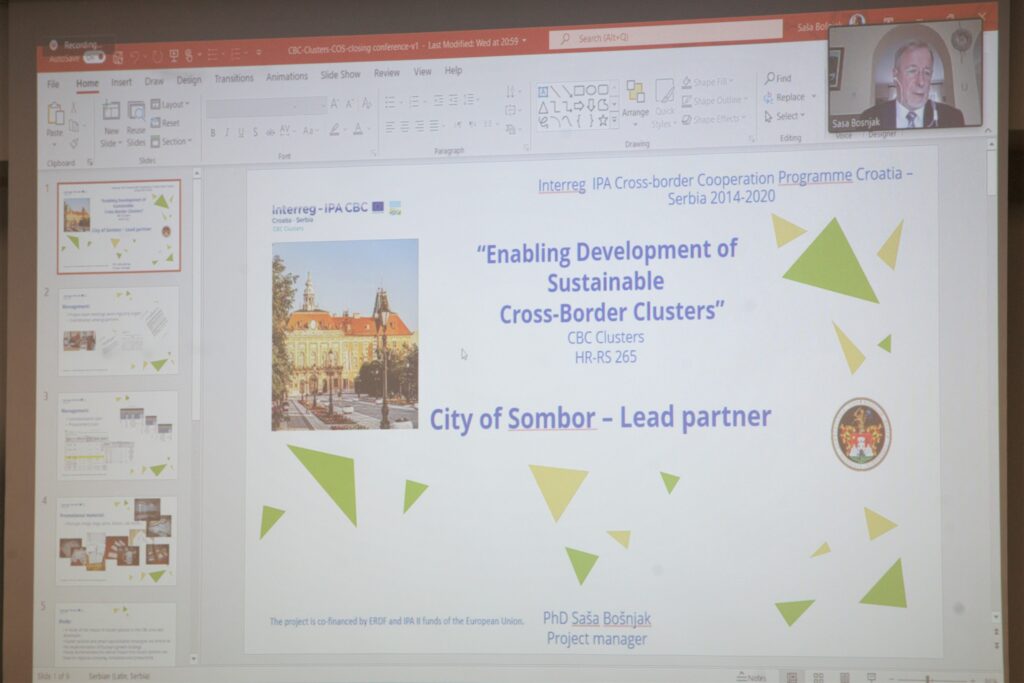Click the New Slide icon
Image resolution: width=1024 pixels, height=683 pixels.
coord(111,110)
